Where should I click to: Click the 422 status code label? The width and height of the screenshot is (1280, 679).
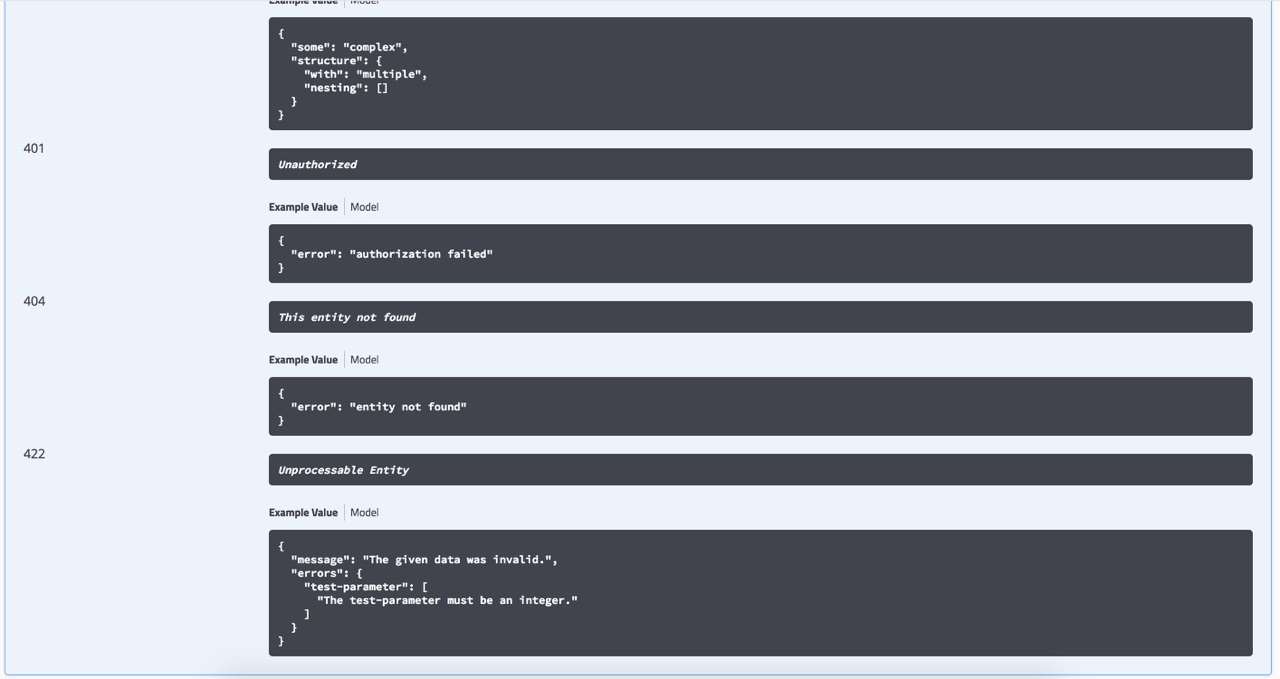coord(34,454)
